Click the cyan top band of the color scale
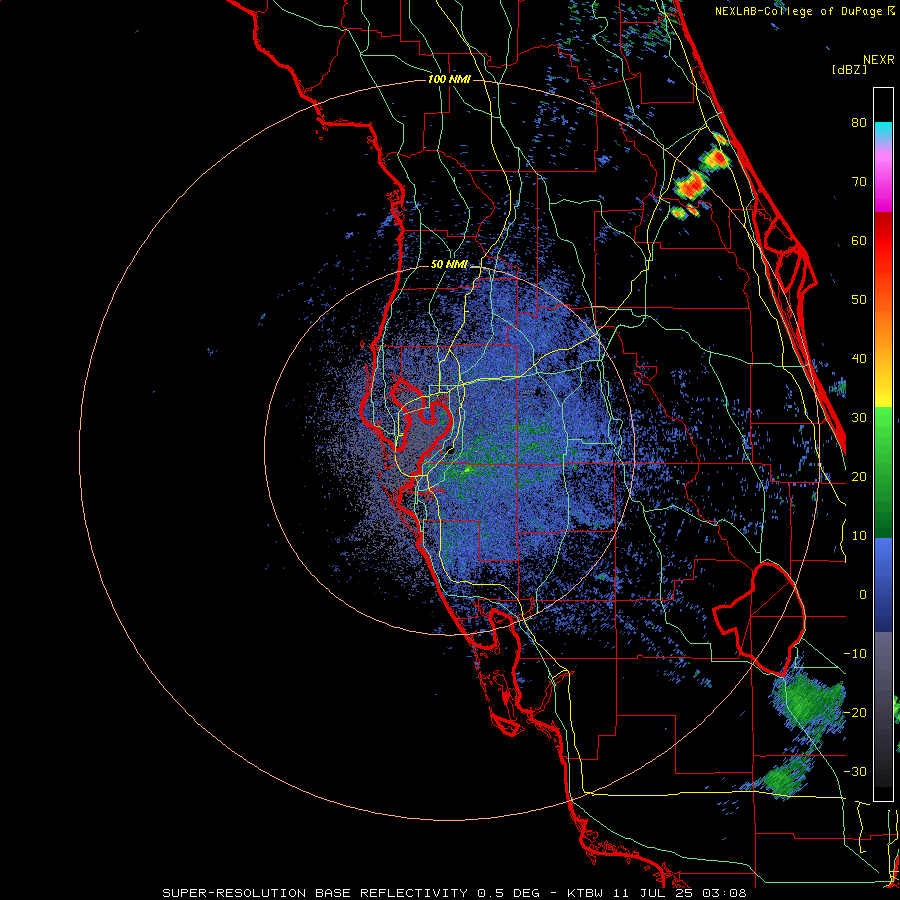Image resolution: width=900 pixels, height=900 pixels. point(883,132)
